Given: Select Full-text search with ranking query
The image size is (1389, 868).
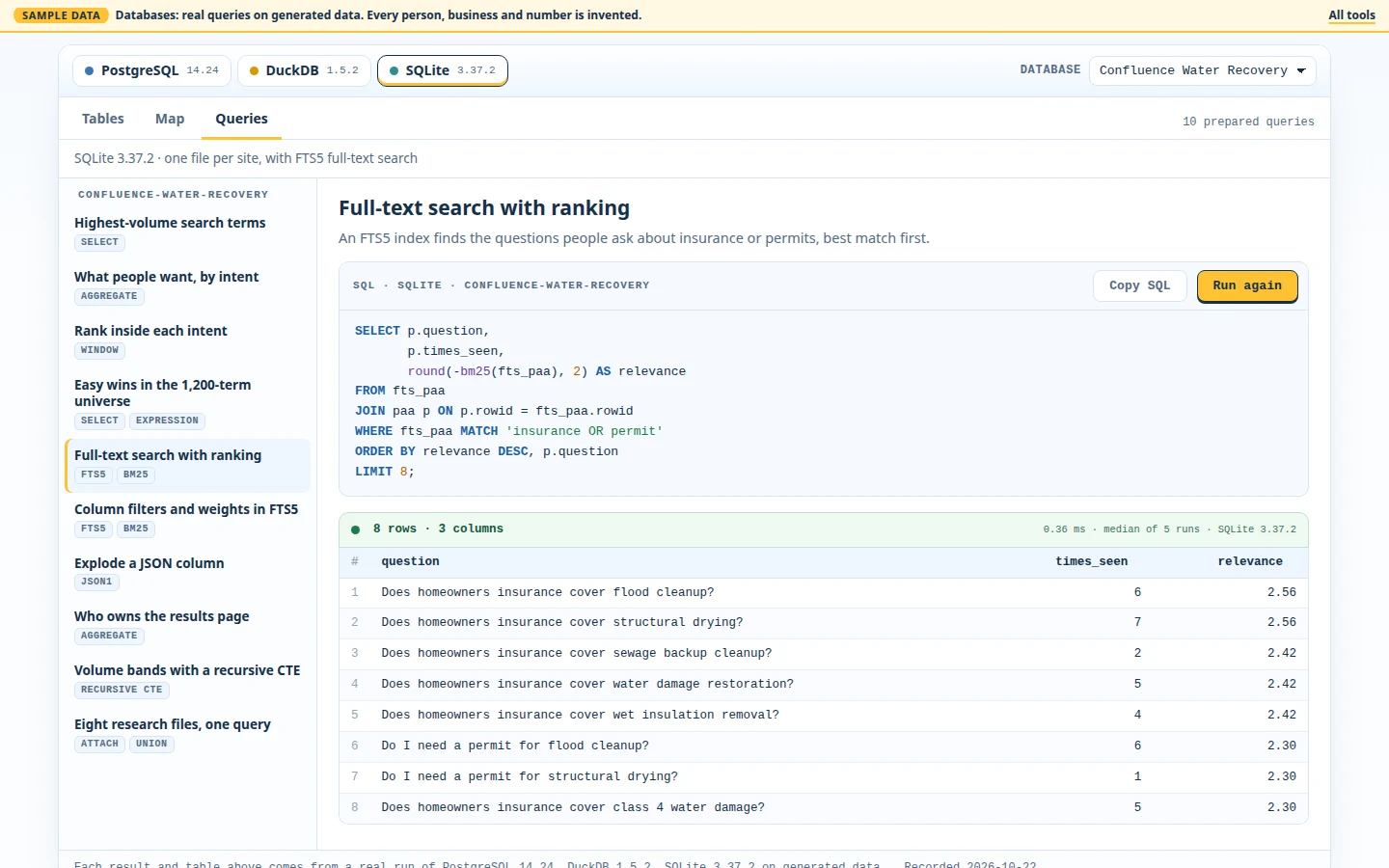Looking at the screenshot, I should pyautogui.click(x=188, y=465).
